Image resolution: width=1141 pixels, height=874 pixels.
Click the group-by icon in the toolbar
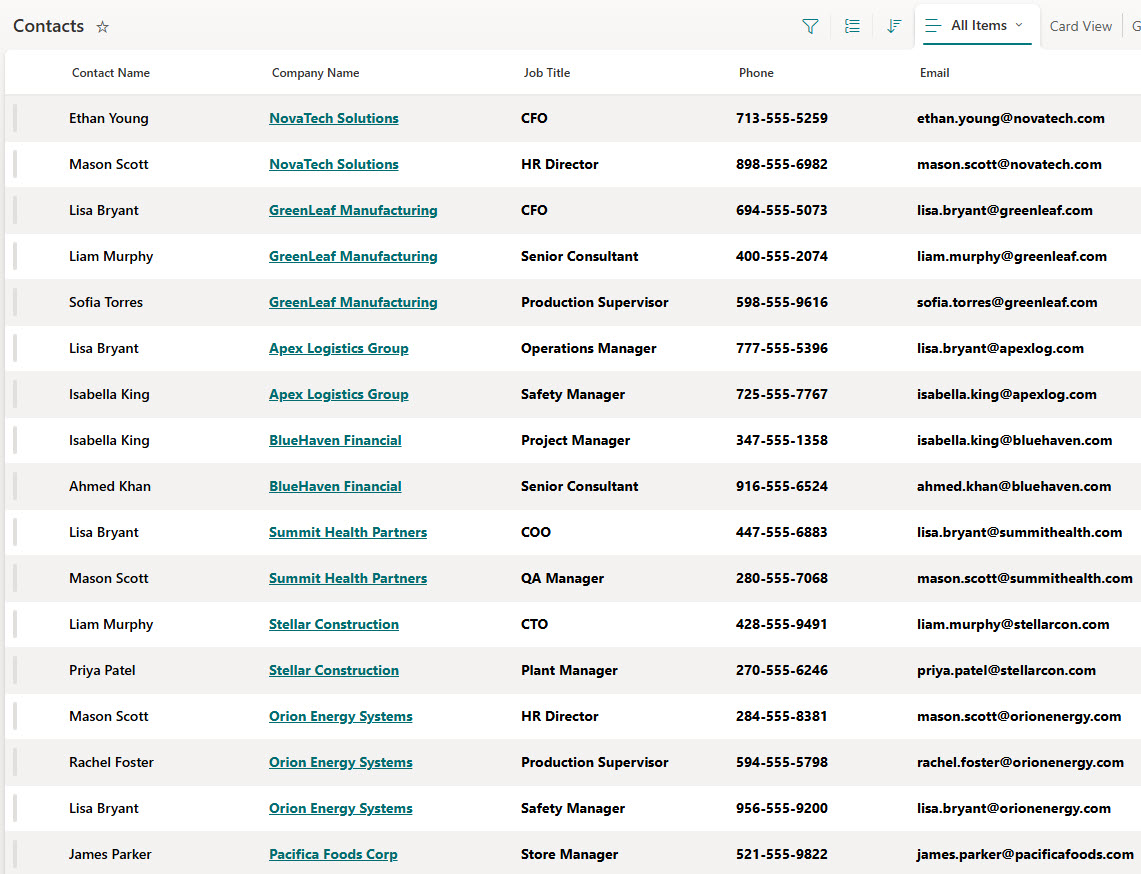coord(852,27)
